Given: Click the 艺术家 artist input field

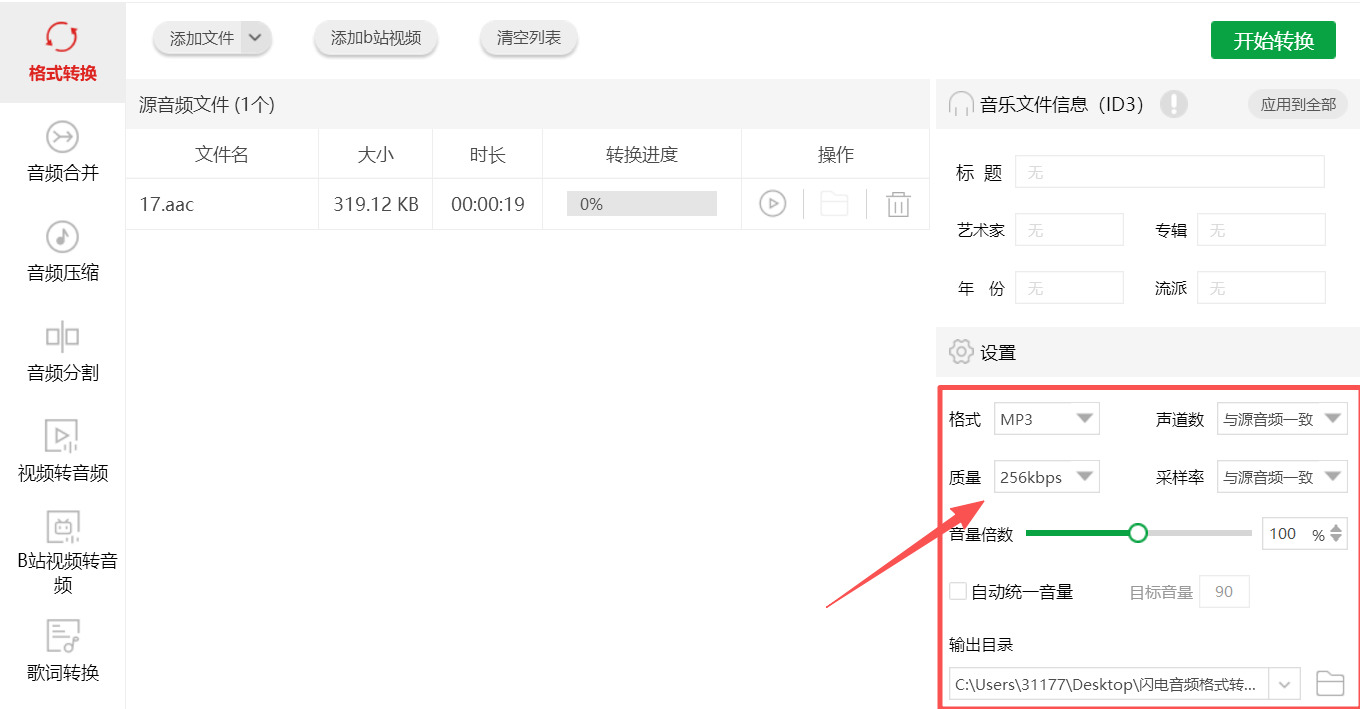Looking at the screenshot, I should [1069, 230].
